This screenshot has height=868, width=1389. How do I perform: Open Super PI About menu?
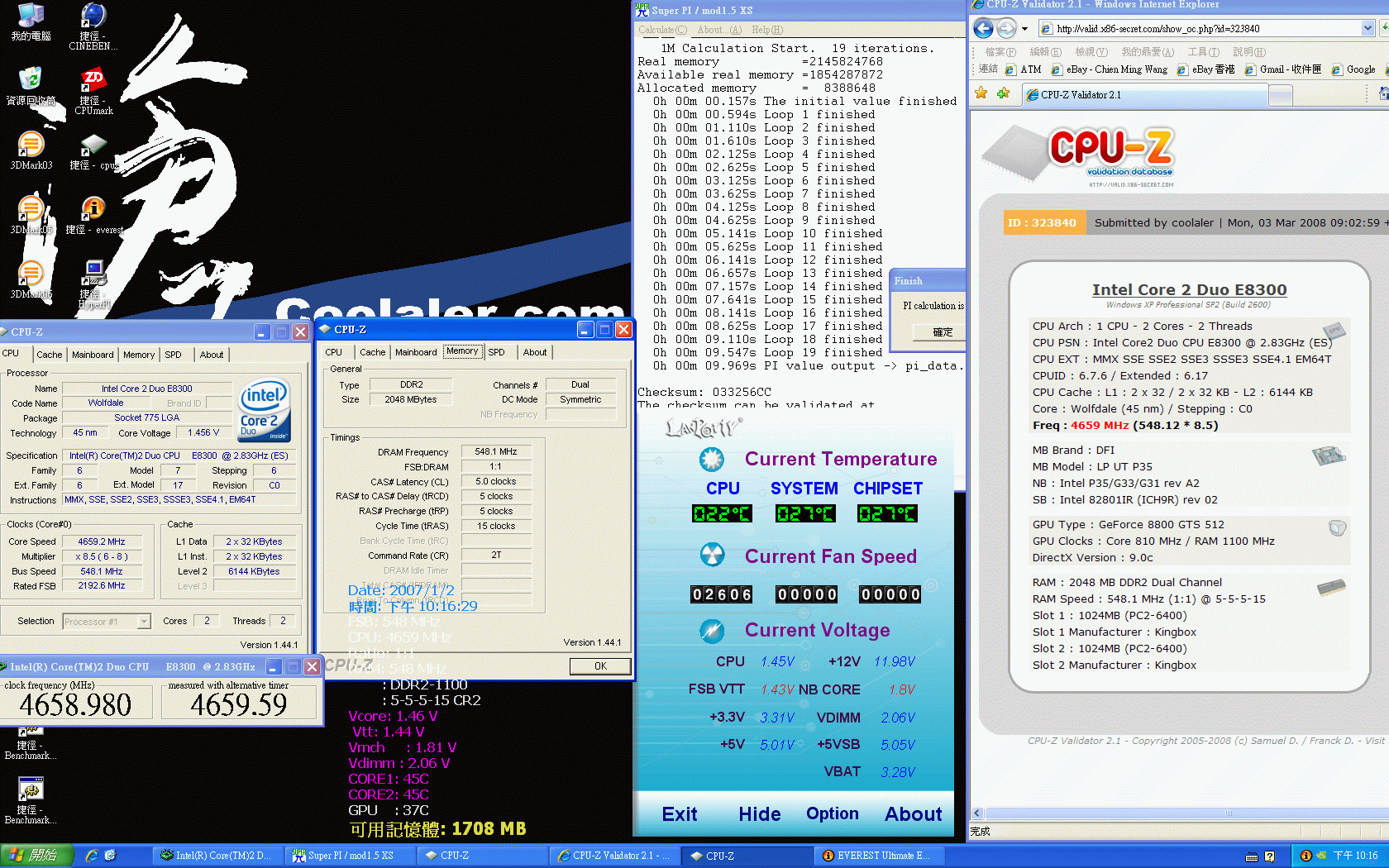click(719, 30)
